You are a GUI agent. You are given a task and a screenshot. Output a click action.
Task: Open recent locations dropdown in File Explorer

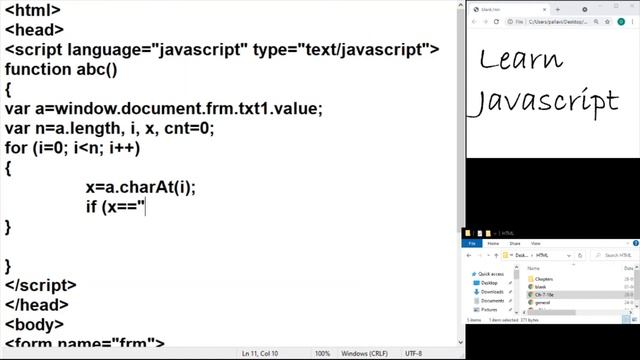click(488, 255)
